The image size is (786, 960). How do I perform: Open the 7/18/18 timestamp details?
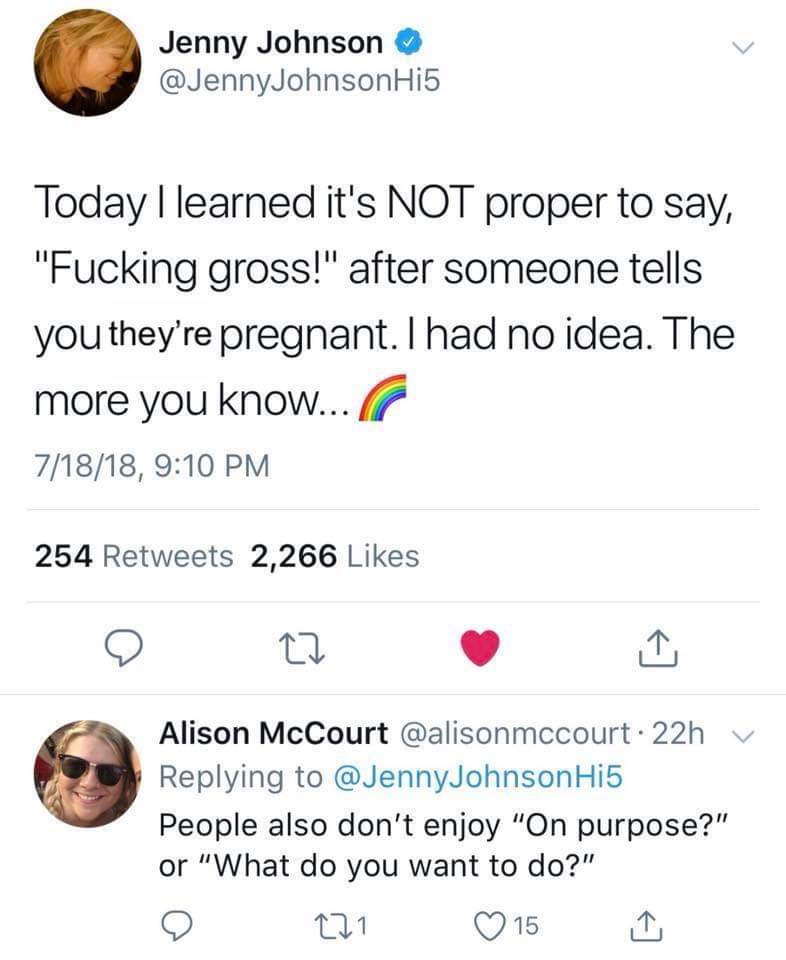coord(152,465)
